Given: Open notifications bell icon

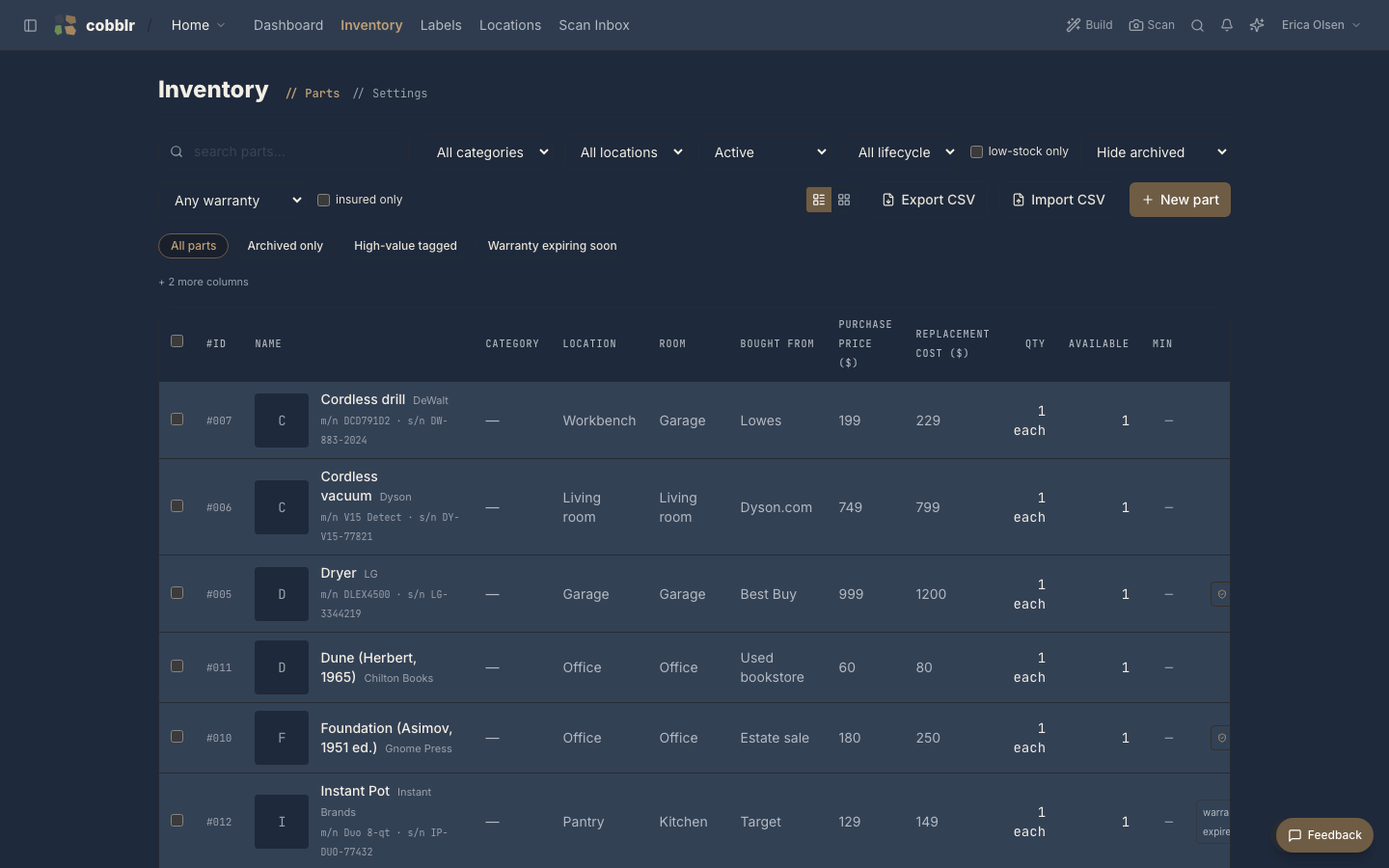Looking at the screenshot, I should click(1227, 25).
